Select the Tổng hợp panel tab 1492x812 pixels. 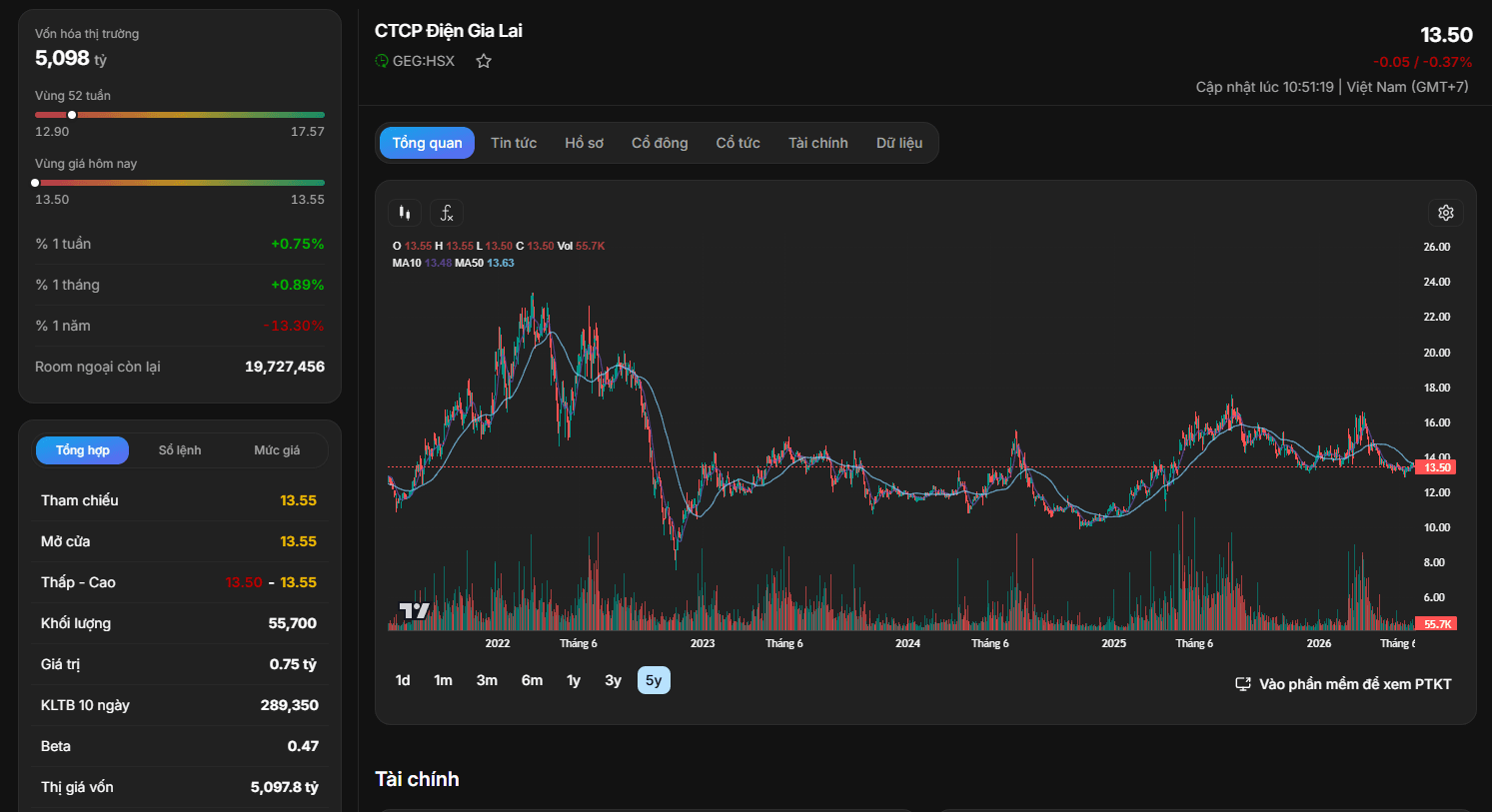pyautogui.click(x=83, y=450)
